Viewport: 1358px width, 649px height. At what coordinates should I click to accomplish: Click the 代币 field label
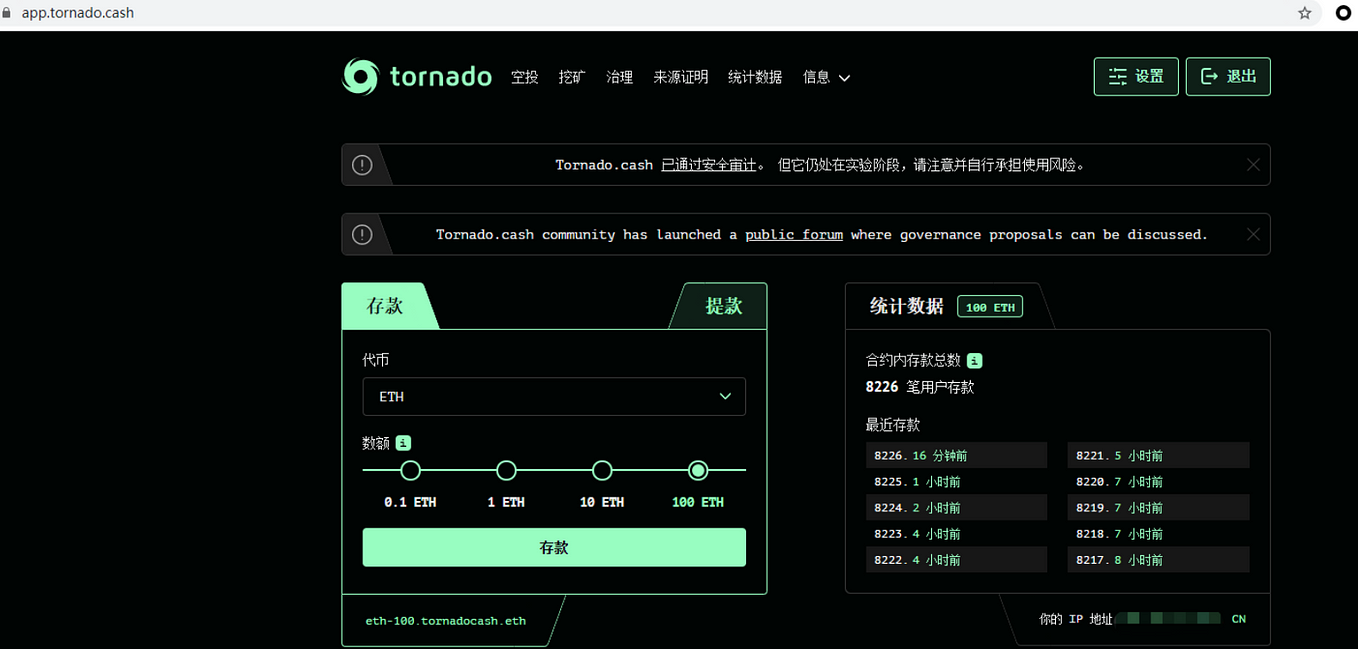[x=376, y=360]
